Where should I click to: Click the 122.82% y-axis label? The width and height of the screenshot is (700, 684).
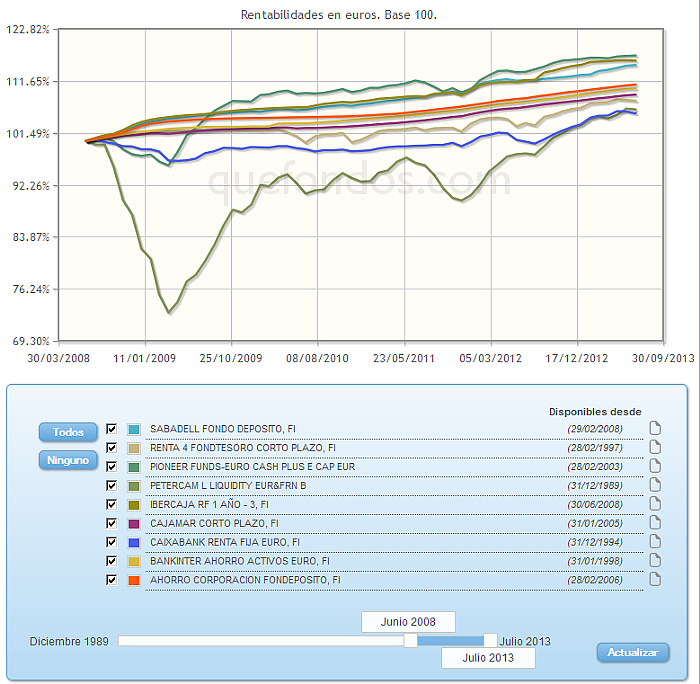28,29
